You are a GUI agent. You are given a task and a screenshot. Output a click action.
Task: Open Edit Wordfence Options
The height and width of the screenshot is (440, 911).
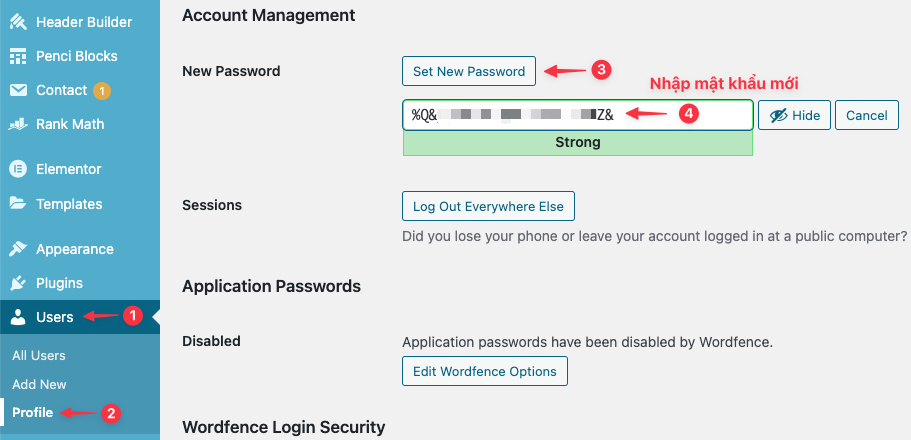point(485,371)
